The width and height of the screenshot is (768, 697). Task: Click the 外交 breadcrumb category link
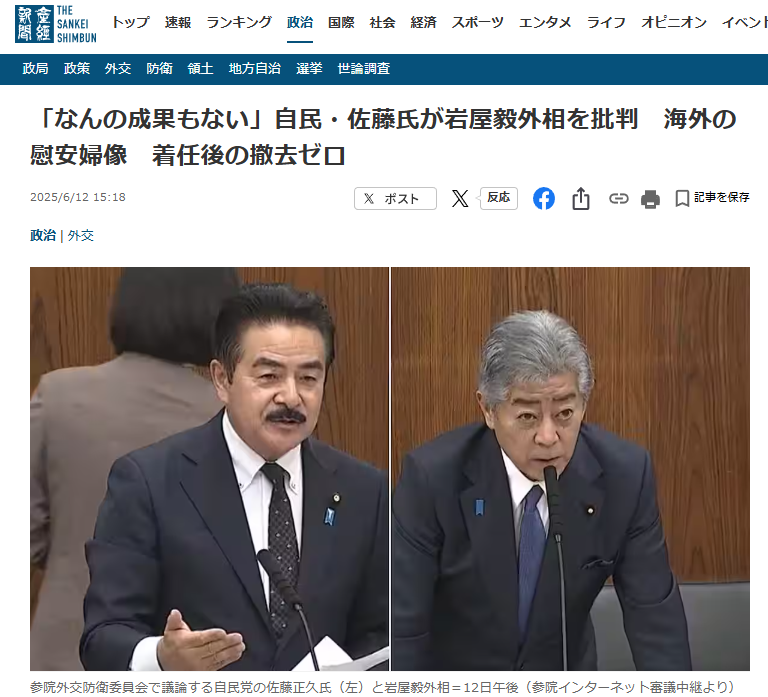click(81, 236)
